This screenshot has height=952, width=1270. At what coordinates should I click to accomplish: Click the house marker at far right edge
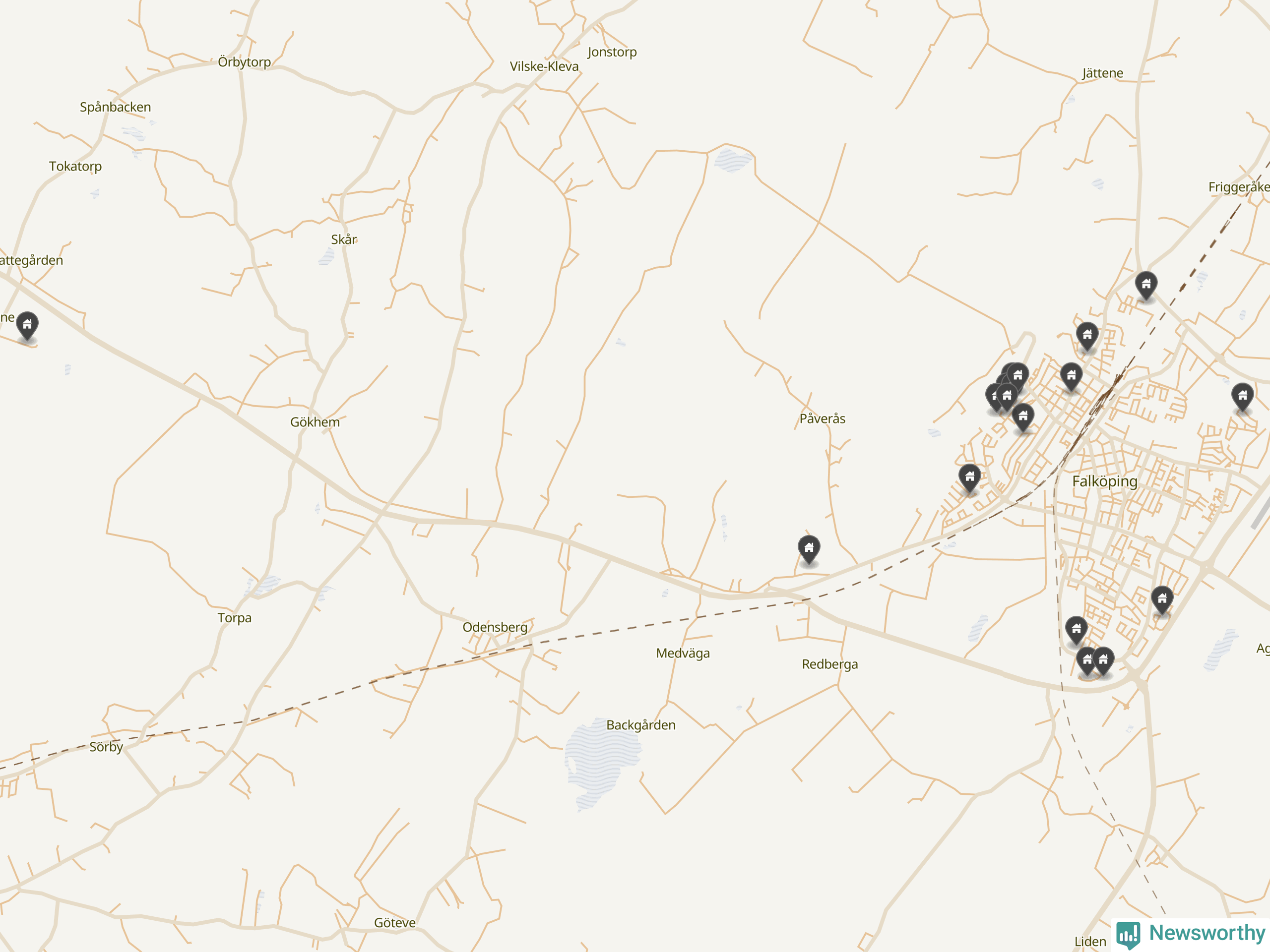[x=1242, y=397]
